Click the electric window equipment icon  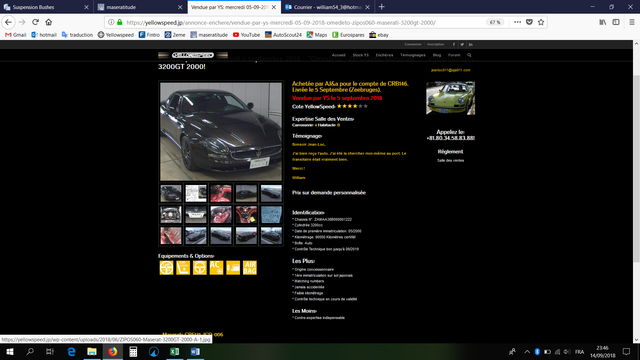pyautogui.click(x=233, y=268)
